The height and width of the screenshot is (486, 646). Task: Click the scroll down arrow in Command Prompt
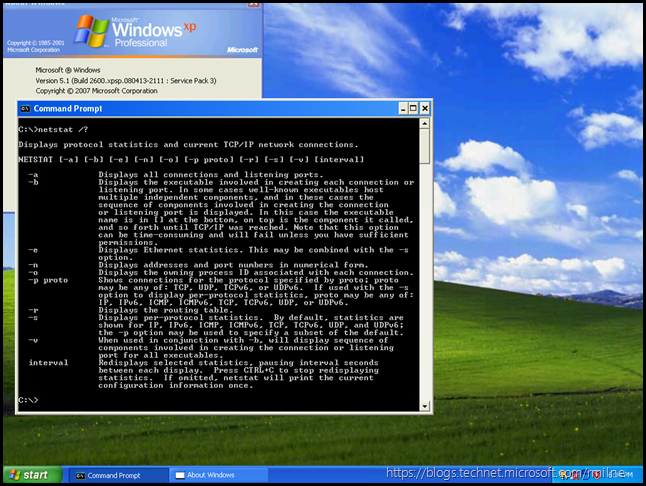point(424,406)
